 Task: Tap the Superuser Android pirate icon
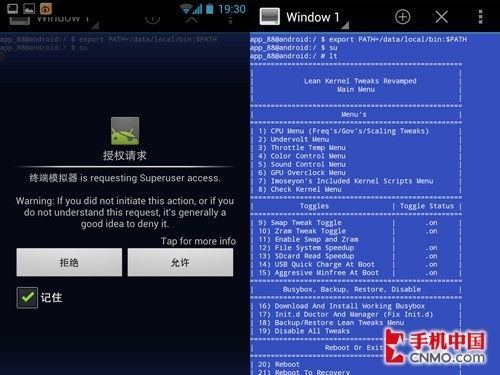pyautogui.click(x=125, y=131)
